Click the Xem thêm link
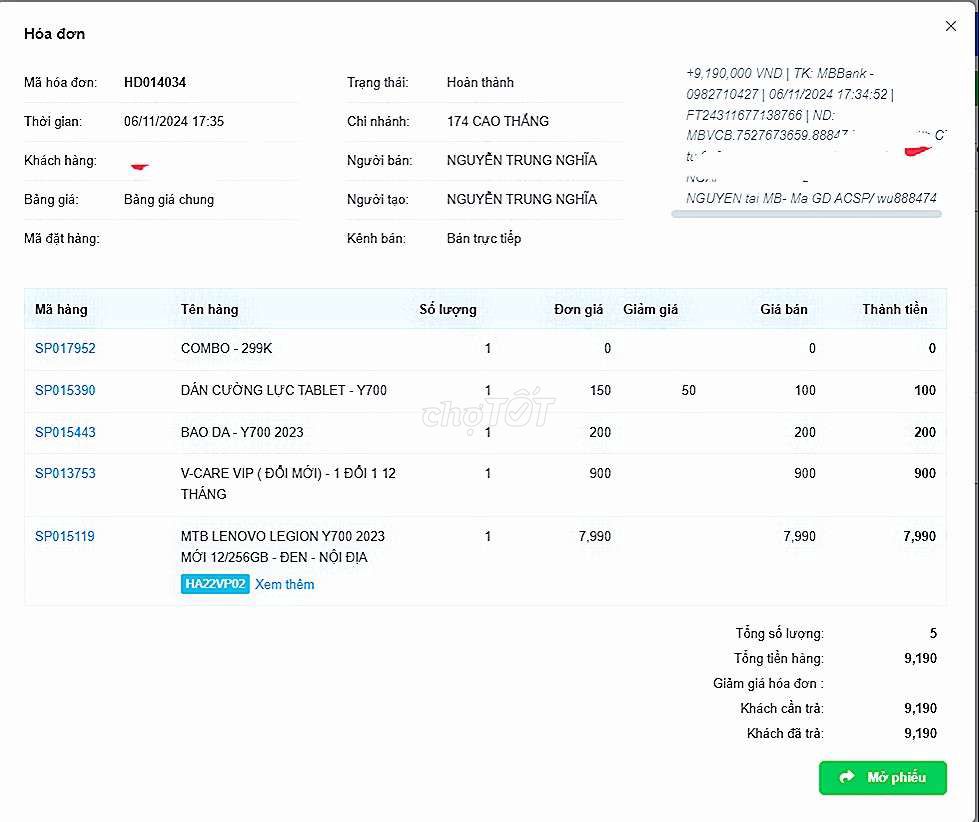Image resolution: width=979 pixels, height=822 pixels. (284, 584)
